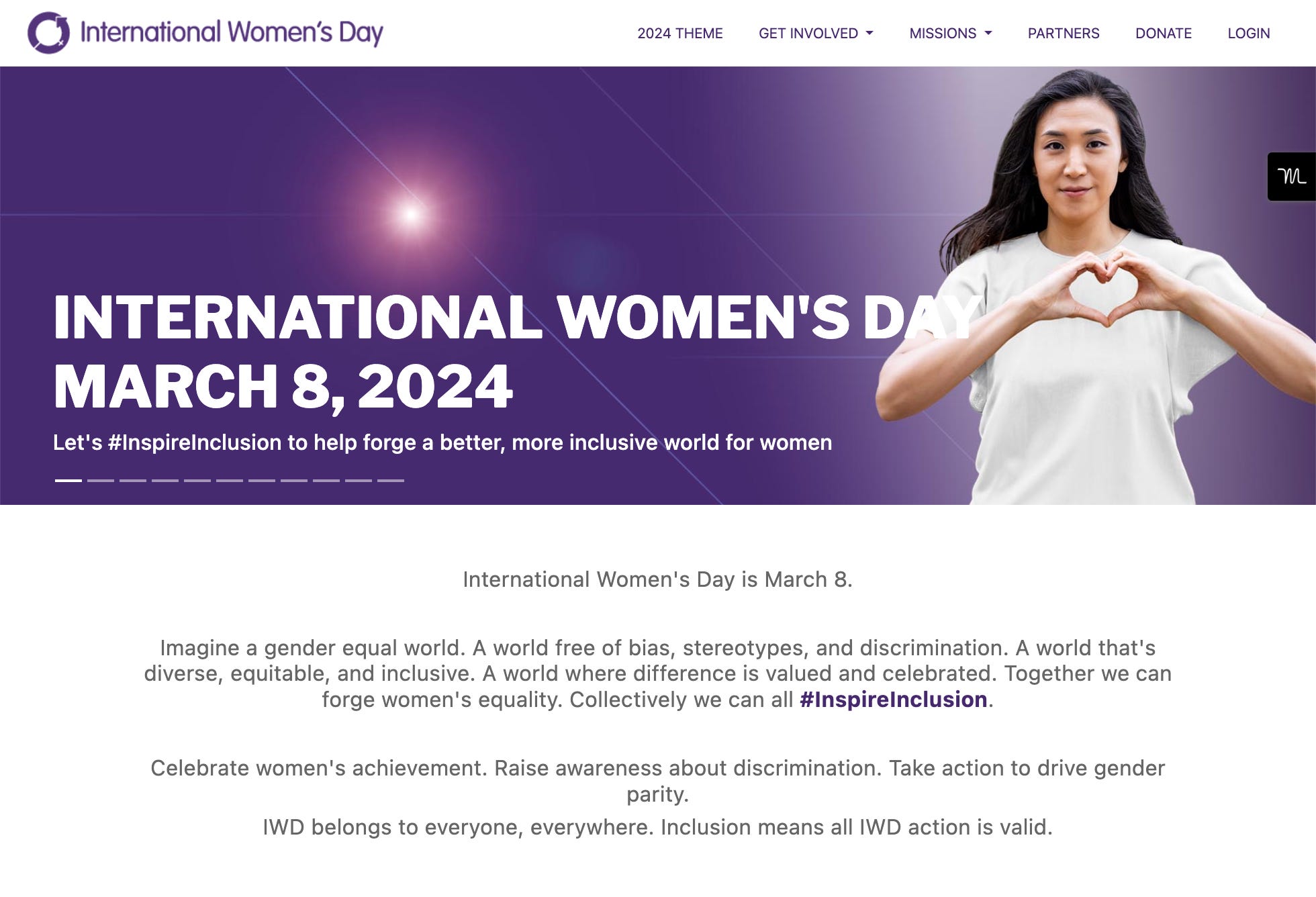Open the DONATE page
Screen dimensions: 1316x897
[1163, 34]
